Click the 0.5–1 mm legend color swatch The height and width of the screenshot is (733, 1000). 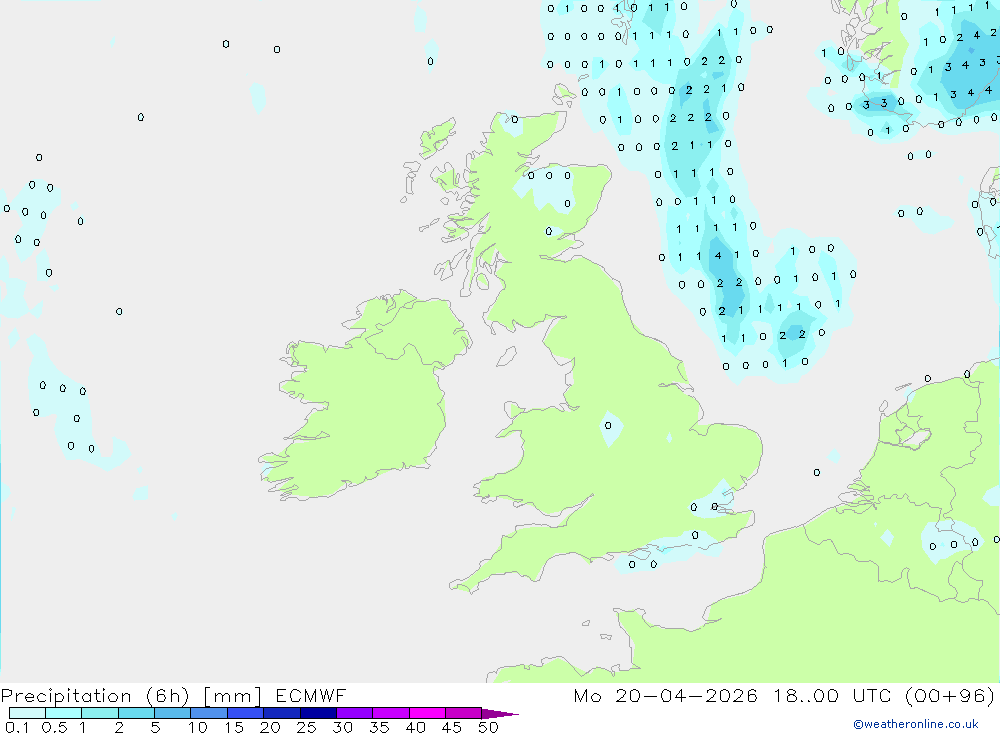(64, 713)
